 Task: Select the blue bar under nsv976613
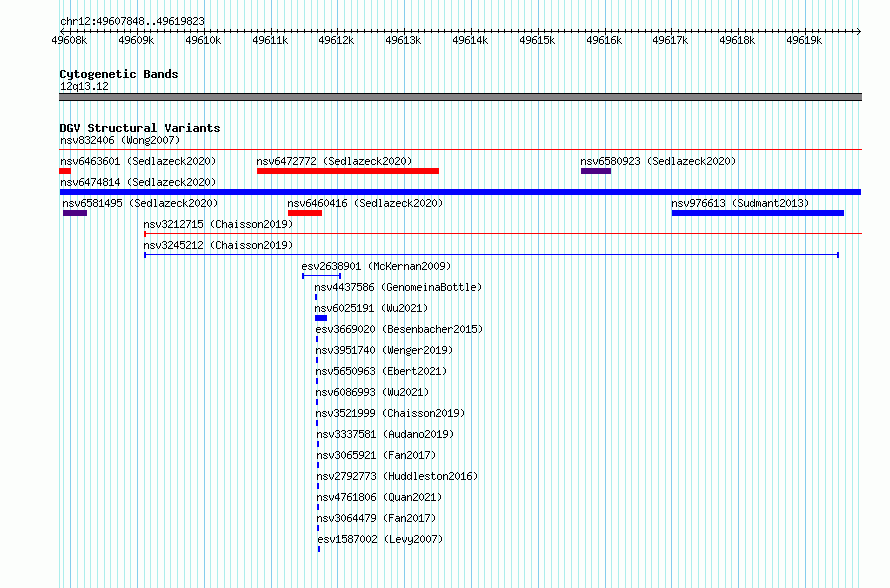click(758, 213)
